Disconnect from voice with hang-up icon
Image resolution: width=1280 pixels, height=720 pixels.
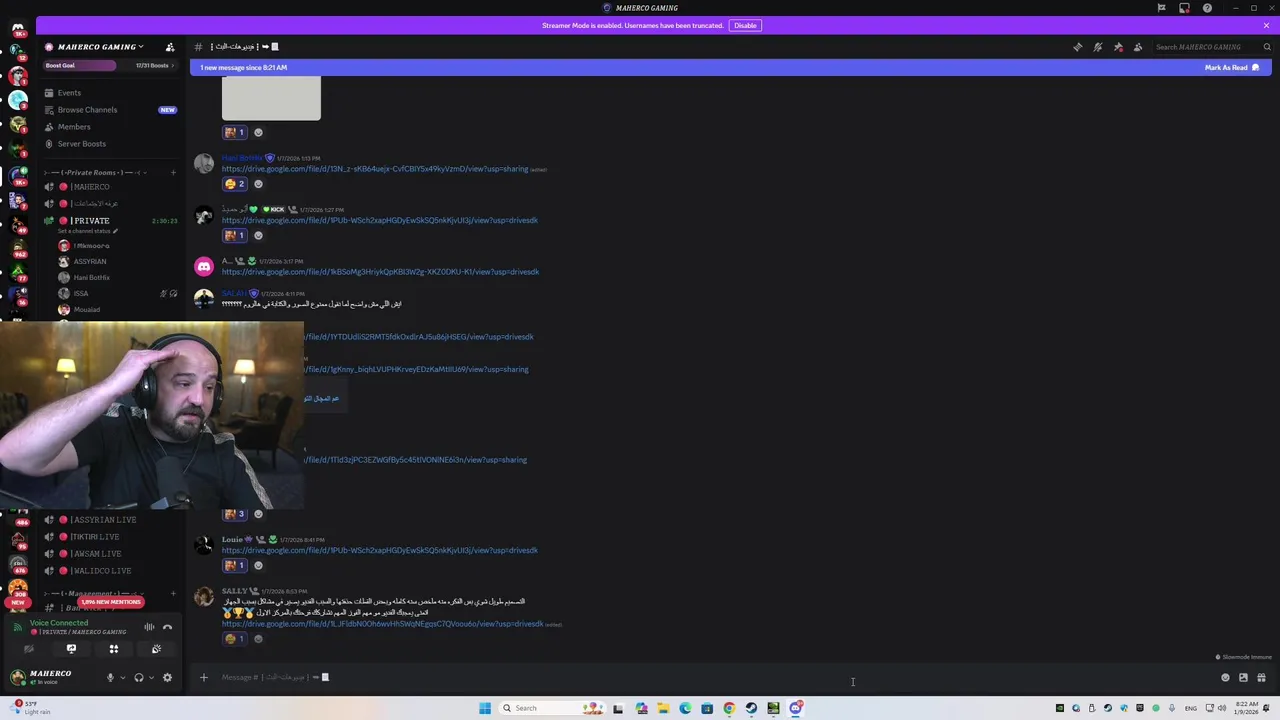point(167,627)
